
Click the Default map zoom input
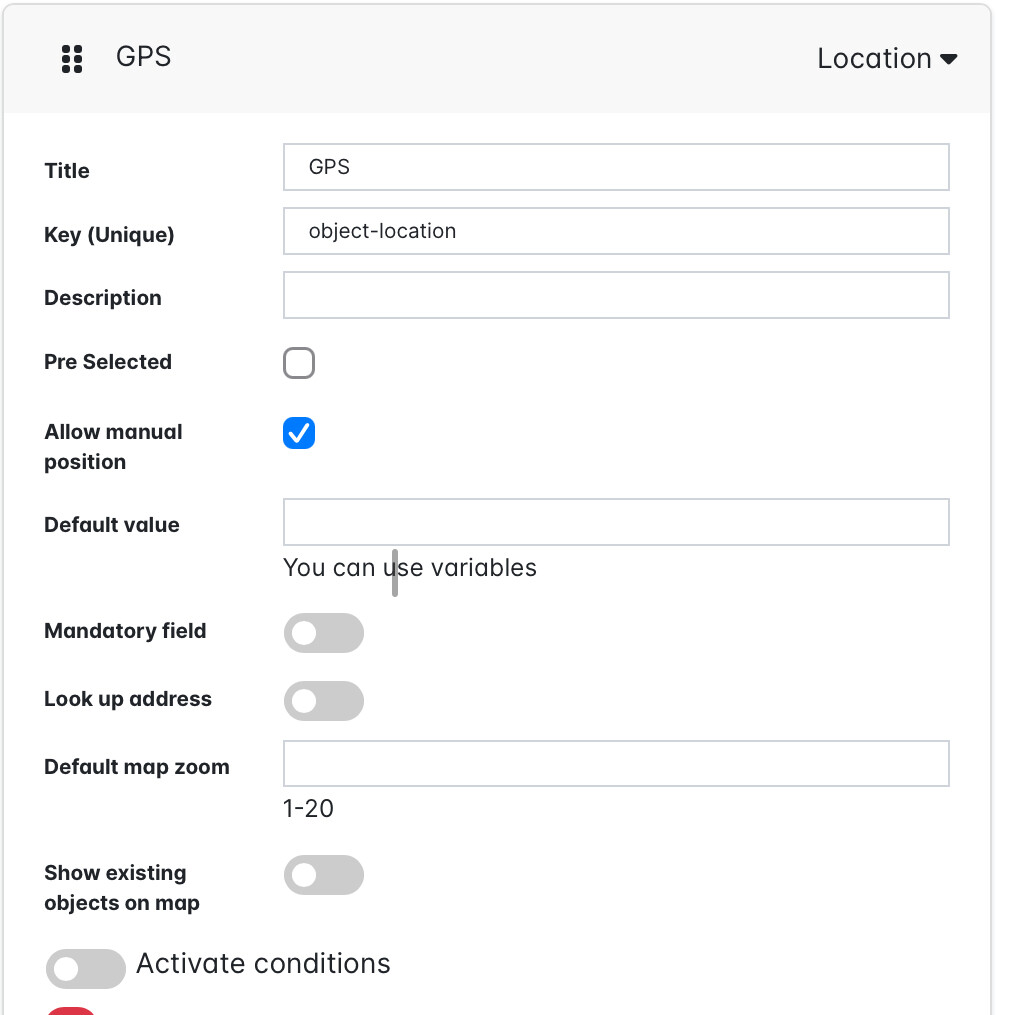pos(616,764)
